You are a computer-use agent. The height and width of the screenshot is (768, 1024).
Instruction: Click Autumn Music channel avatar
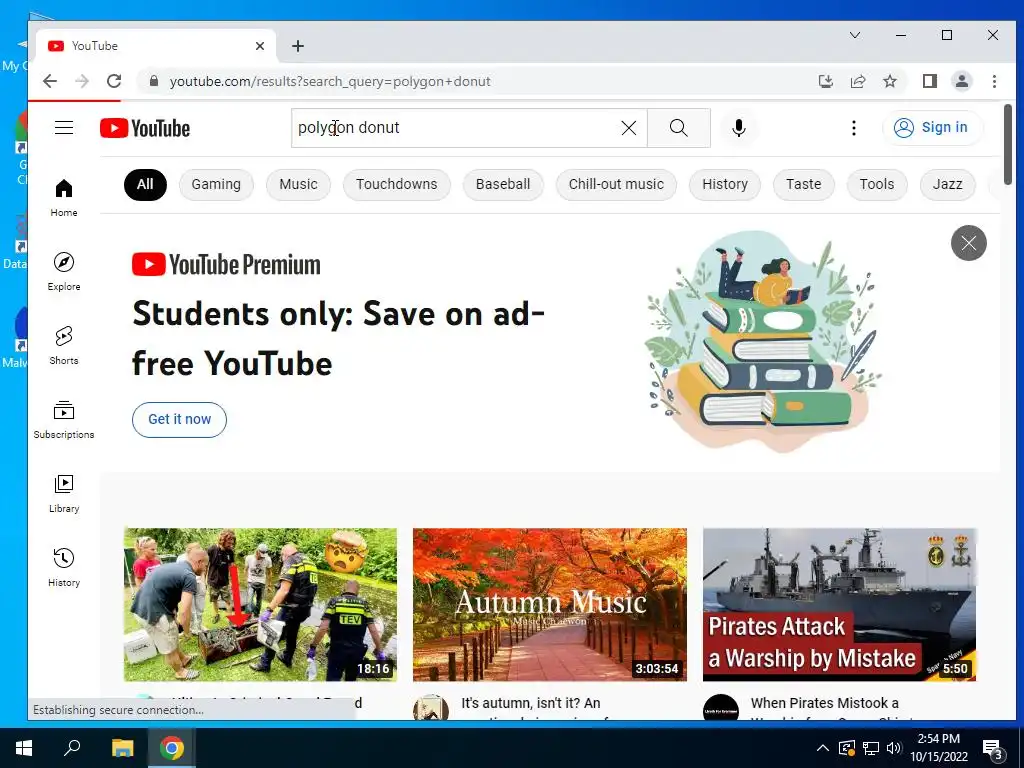[431, 708]
